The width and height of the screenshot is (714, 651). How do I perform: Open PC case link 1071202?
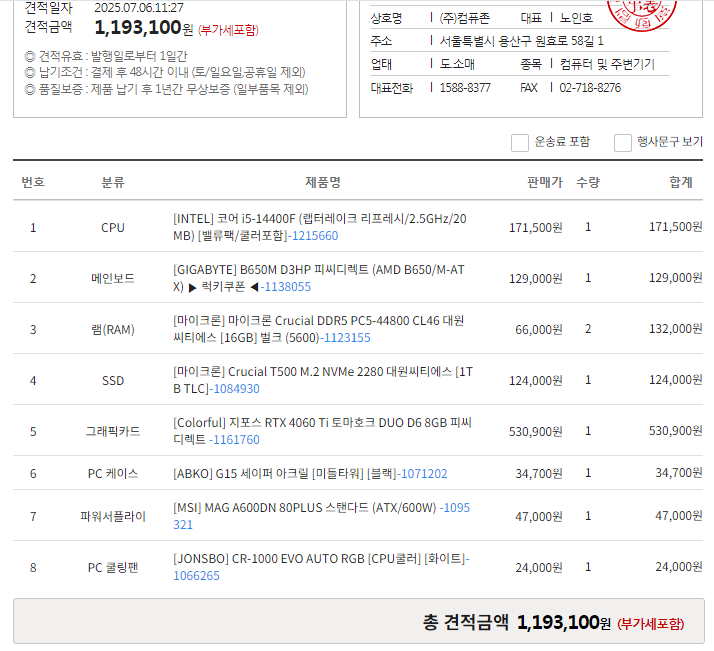(424, 474)
